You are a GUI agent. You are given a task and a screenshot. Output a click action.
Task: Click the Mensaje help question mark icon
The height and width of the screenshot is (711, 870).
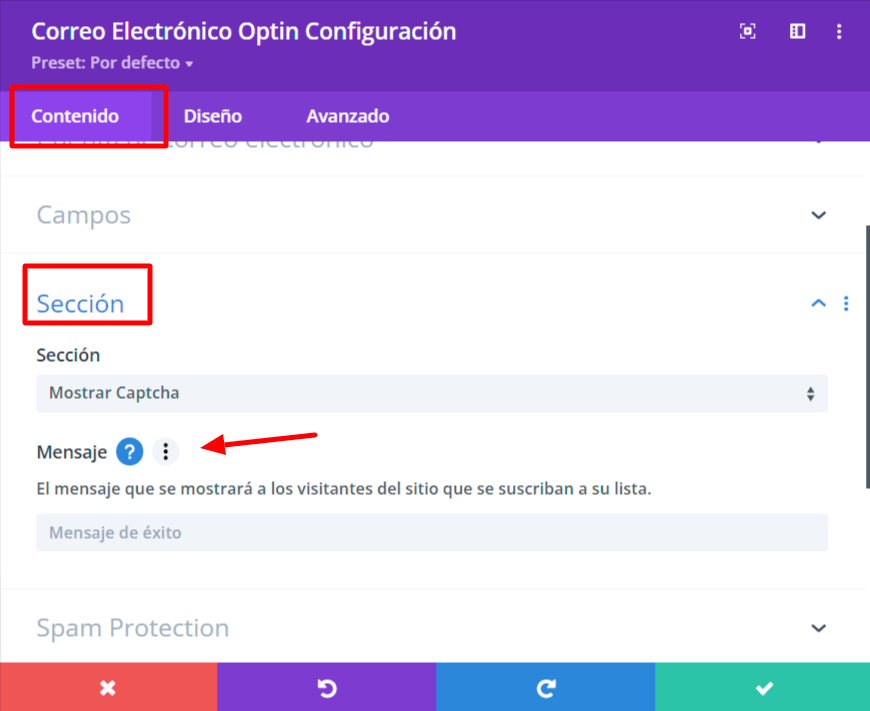[x=129, y=452]
